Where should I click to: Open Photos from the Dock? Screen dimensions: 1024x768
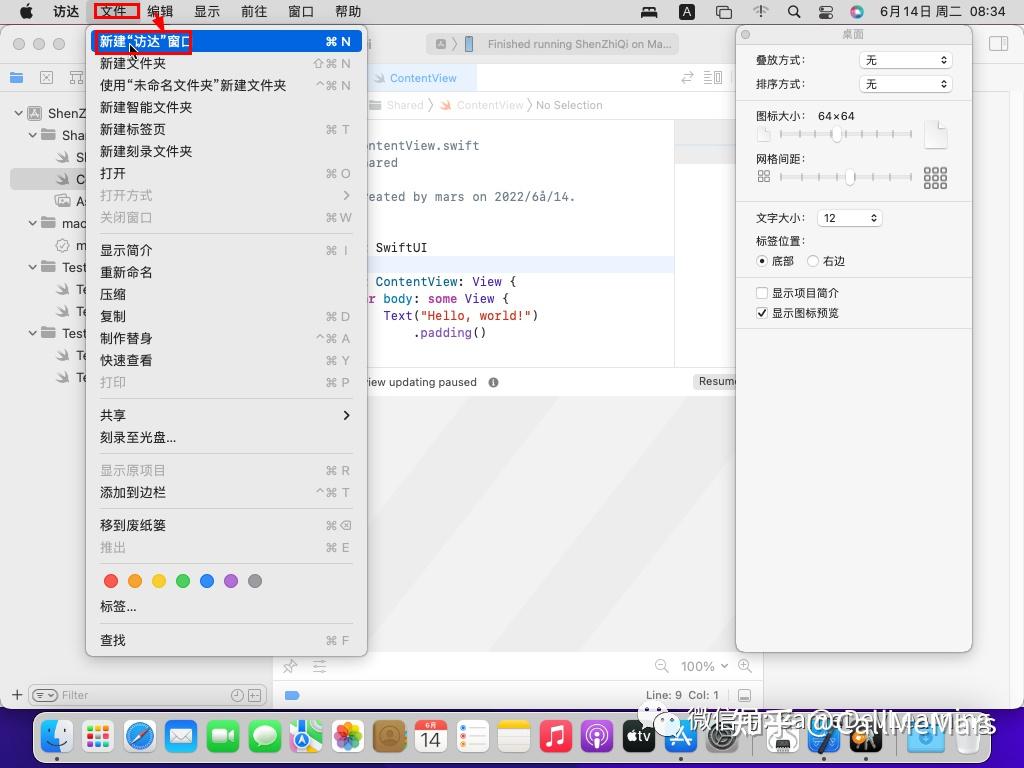pos(347,737)
